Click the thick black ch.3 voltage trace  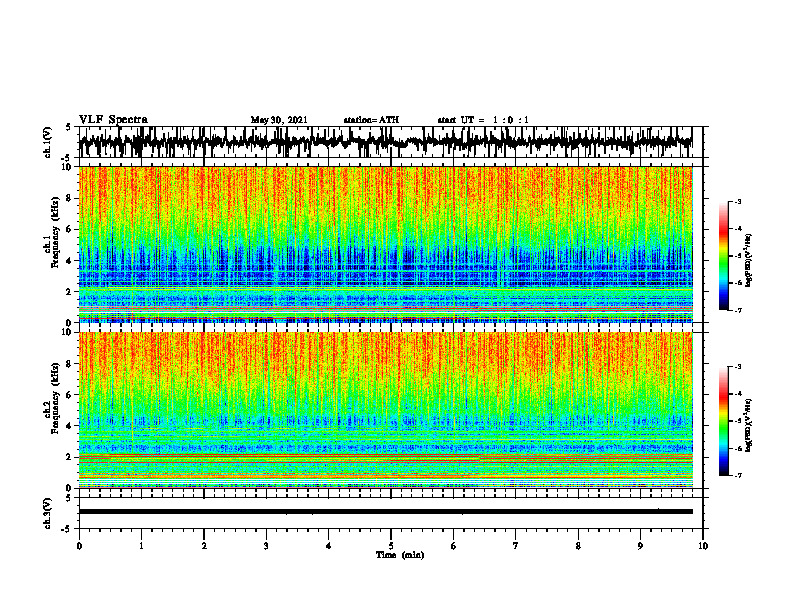385,512
